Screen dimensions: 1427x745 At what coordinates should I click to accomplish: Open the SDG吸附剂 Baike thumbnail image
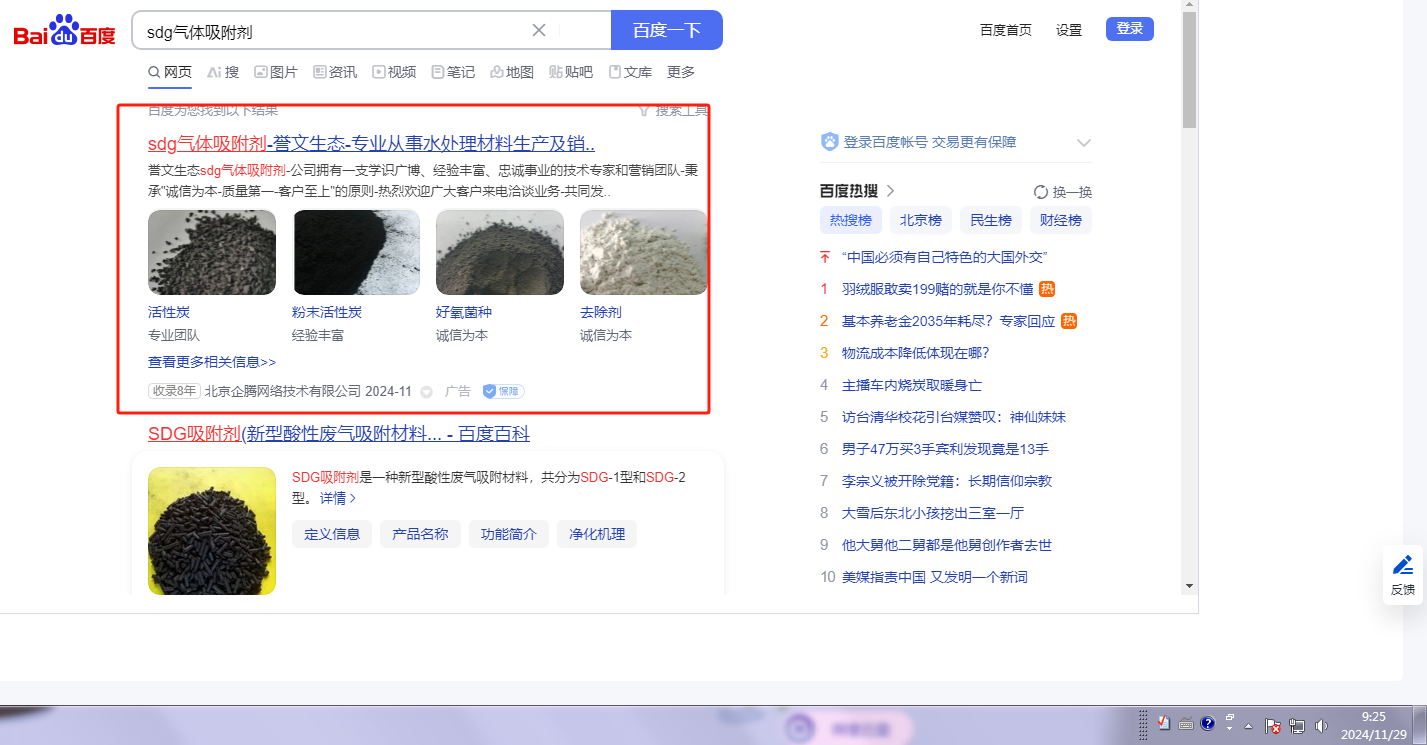point(212,531)
